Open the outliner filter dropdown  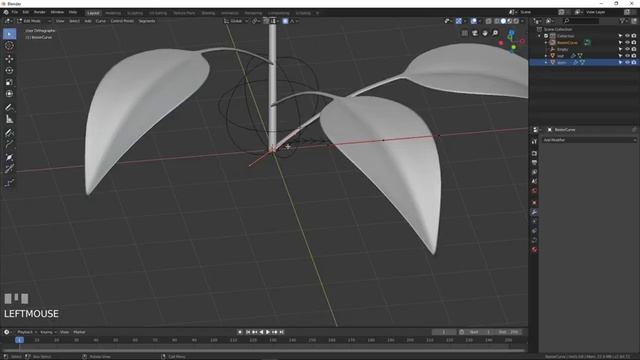pos(623,21)
